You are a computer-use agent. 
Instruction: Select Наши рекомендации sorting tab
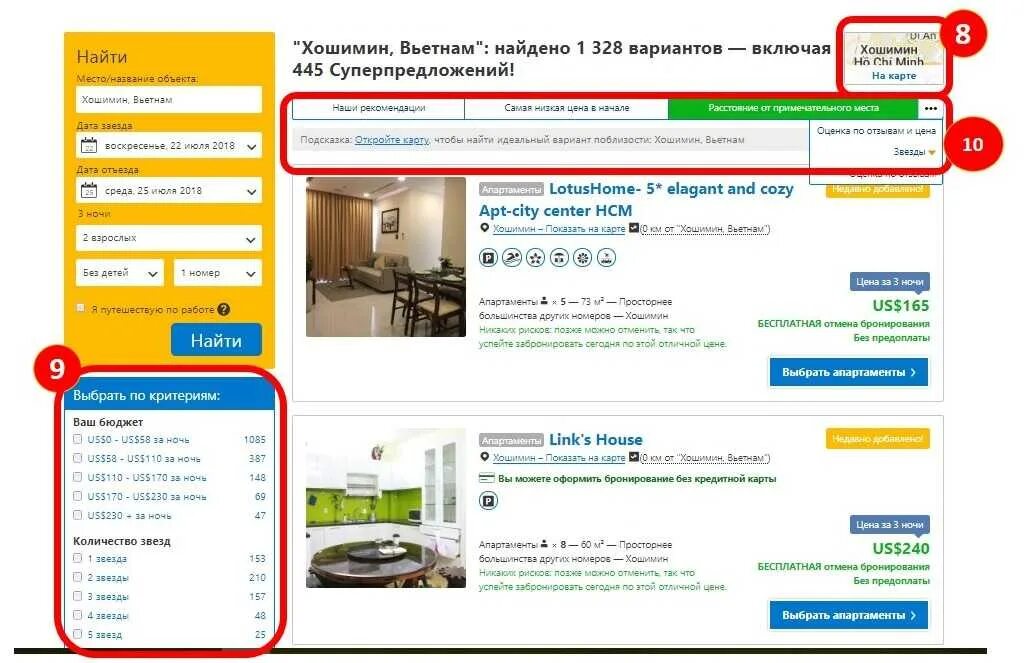pyautogui.click(x=379, y=108)
